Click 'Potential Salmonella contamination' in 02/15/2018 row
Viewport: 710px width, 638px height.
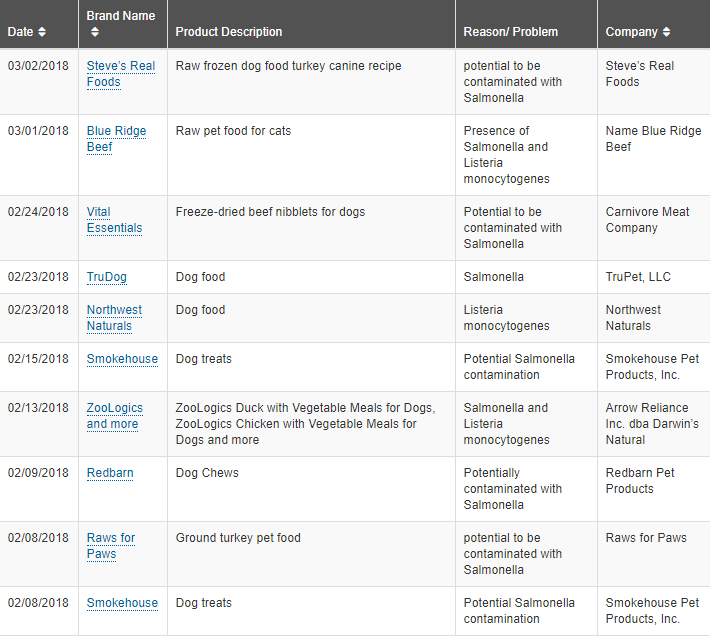[x=519, y=367]
